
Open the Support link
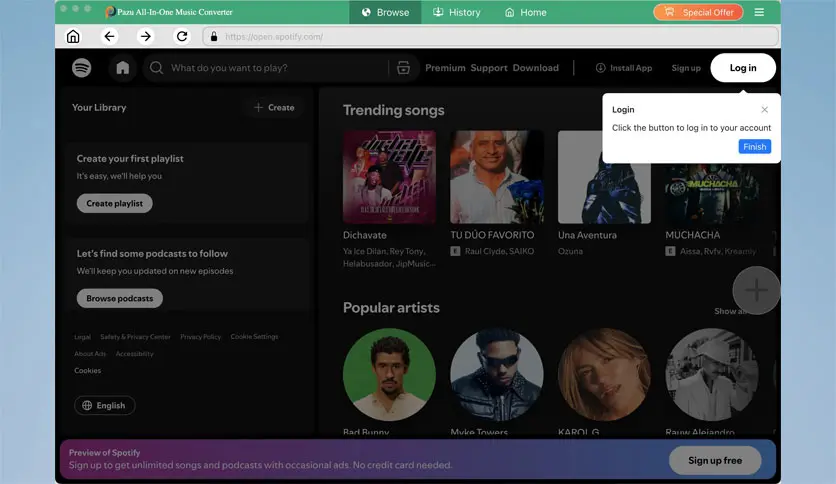coord(489,68)
